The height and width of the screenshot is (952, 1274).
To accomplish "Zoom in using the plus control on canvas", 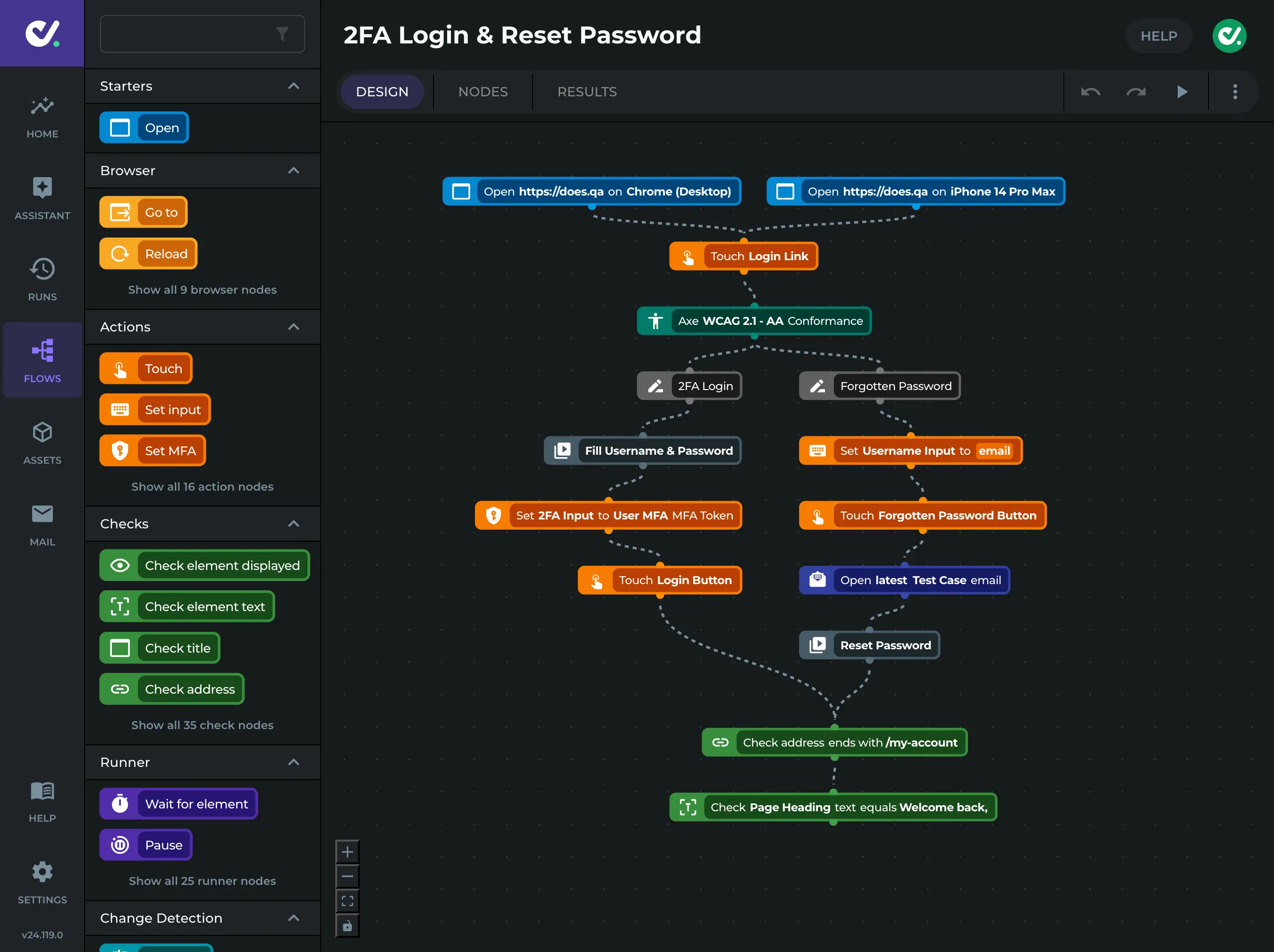I will click(x=347, y=851).
